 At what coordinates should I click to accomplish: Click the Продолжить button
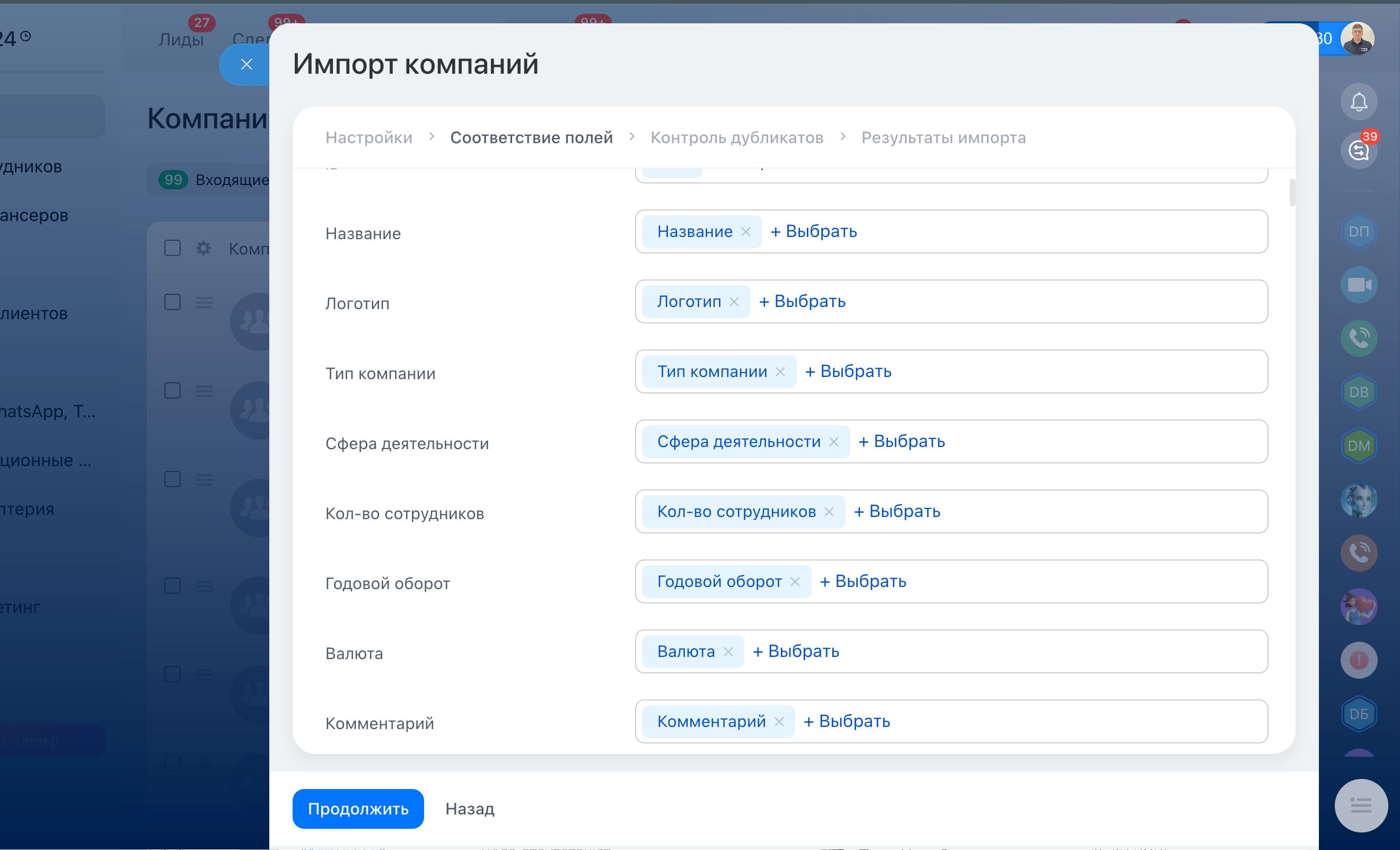[358, 809]
